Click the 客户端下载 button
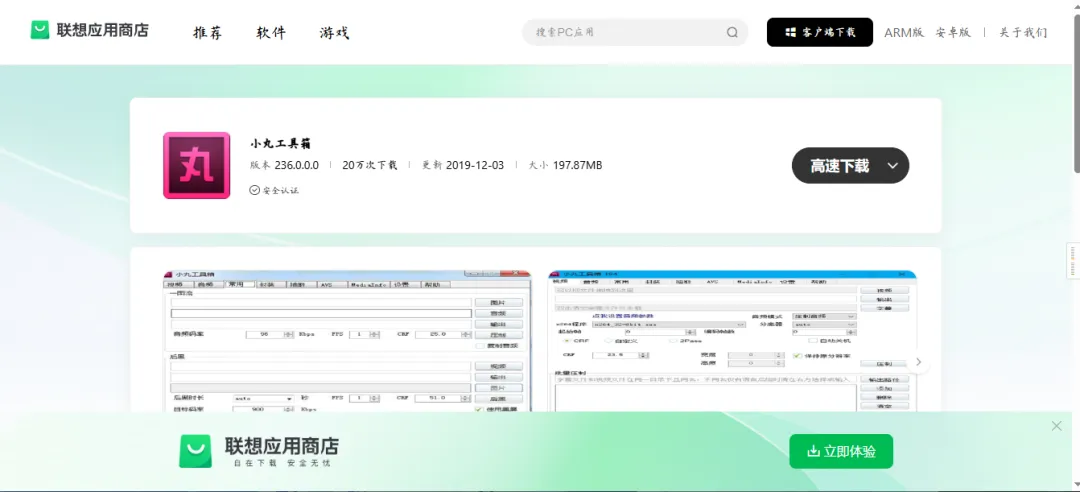This screenshot has width=1080, height=492. (820, 32)
